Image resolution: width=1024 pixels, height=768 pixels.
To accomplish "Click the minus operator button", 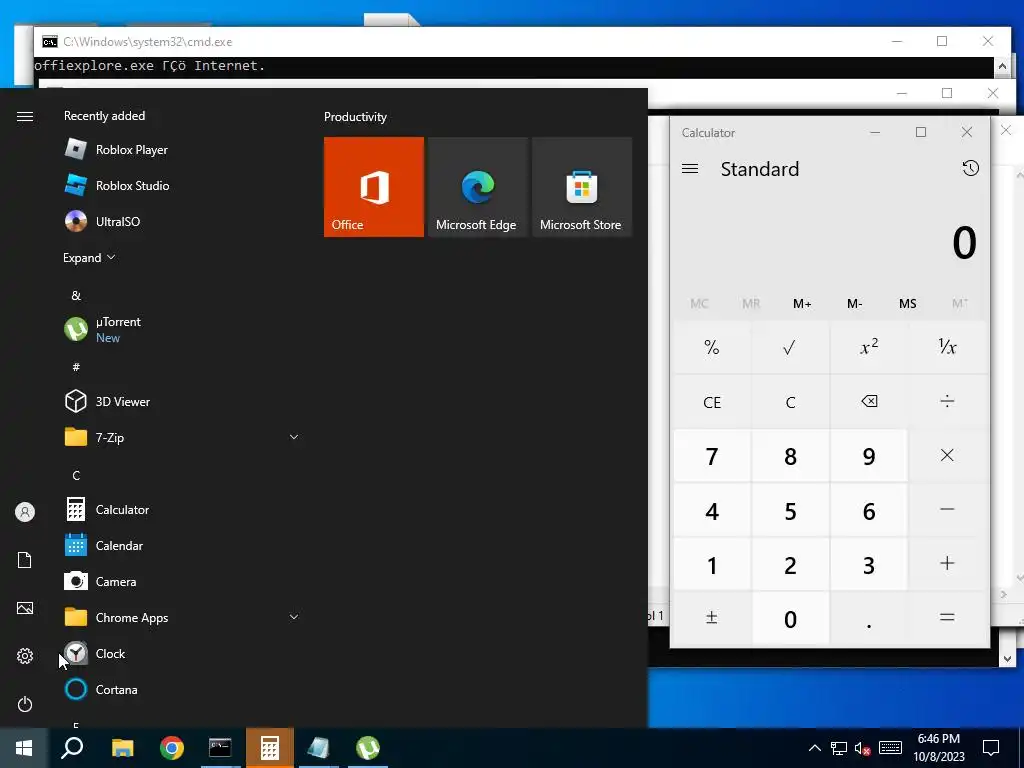I will point(948,509).
